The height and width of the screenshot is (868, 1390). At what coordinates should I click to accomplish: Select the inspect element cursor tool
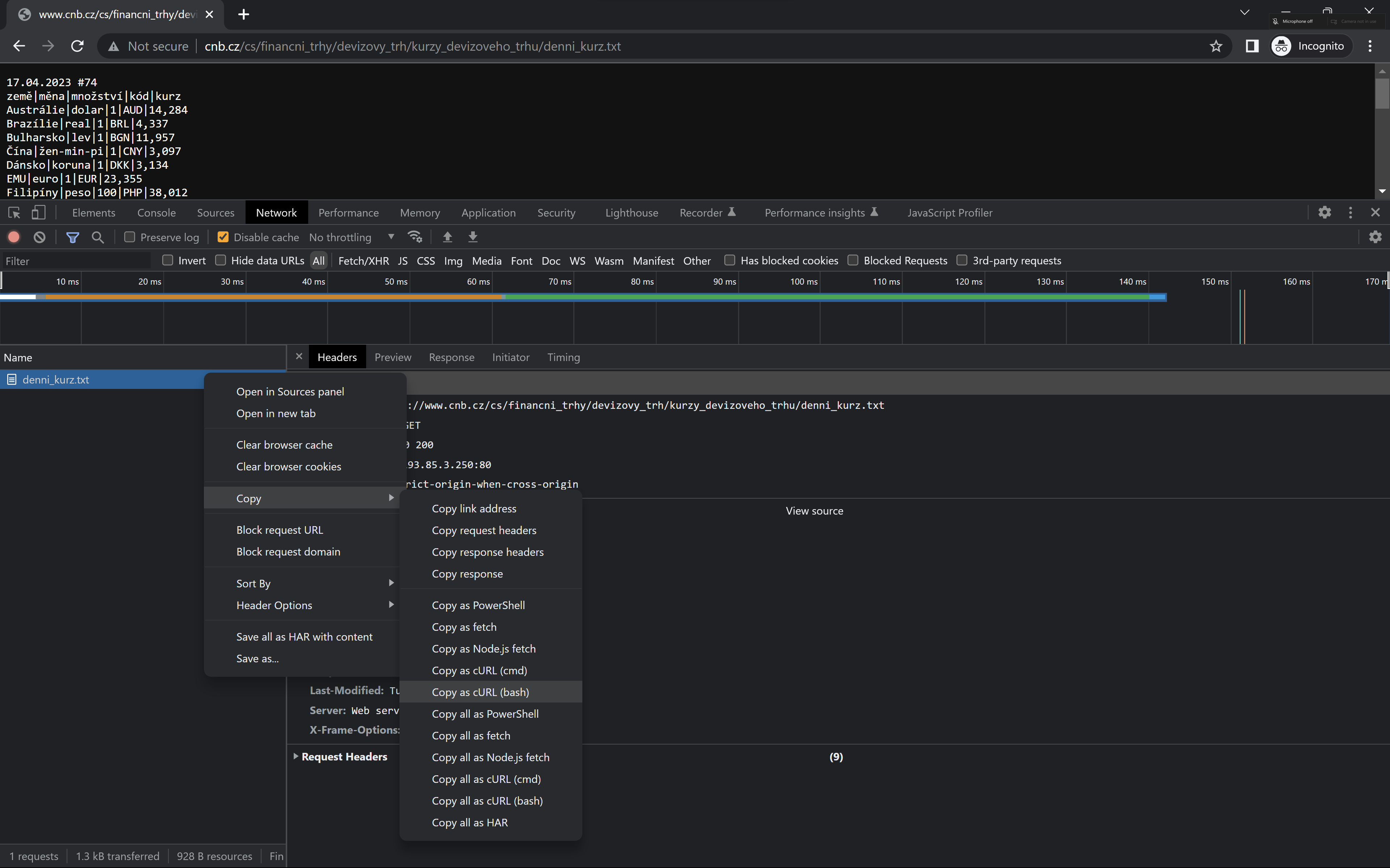coord(14,213)
